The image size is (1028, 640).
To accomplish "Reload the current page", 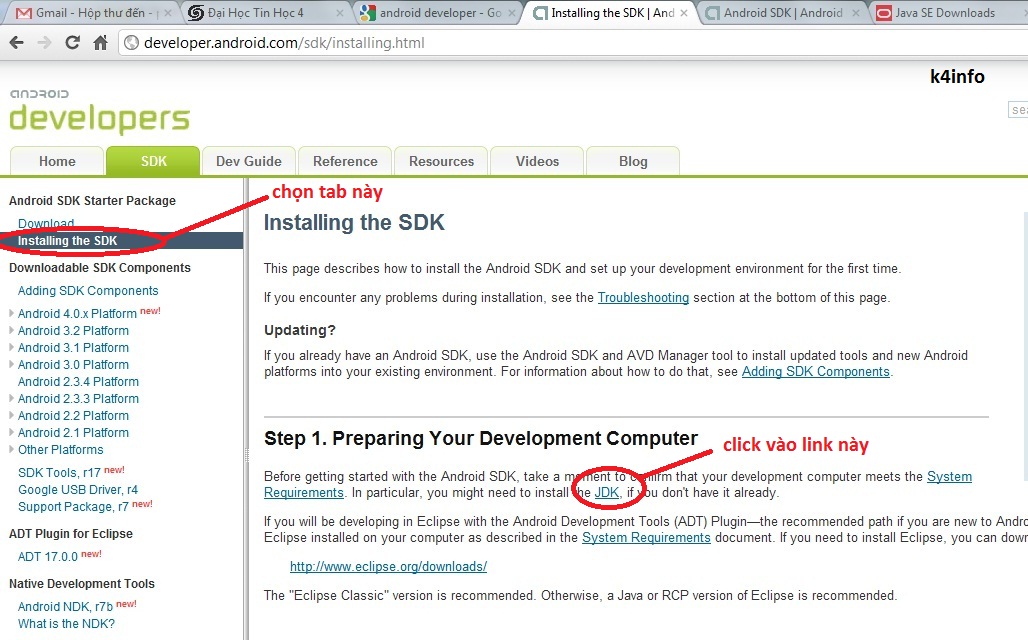I will 72,43.
